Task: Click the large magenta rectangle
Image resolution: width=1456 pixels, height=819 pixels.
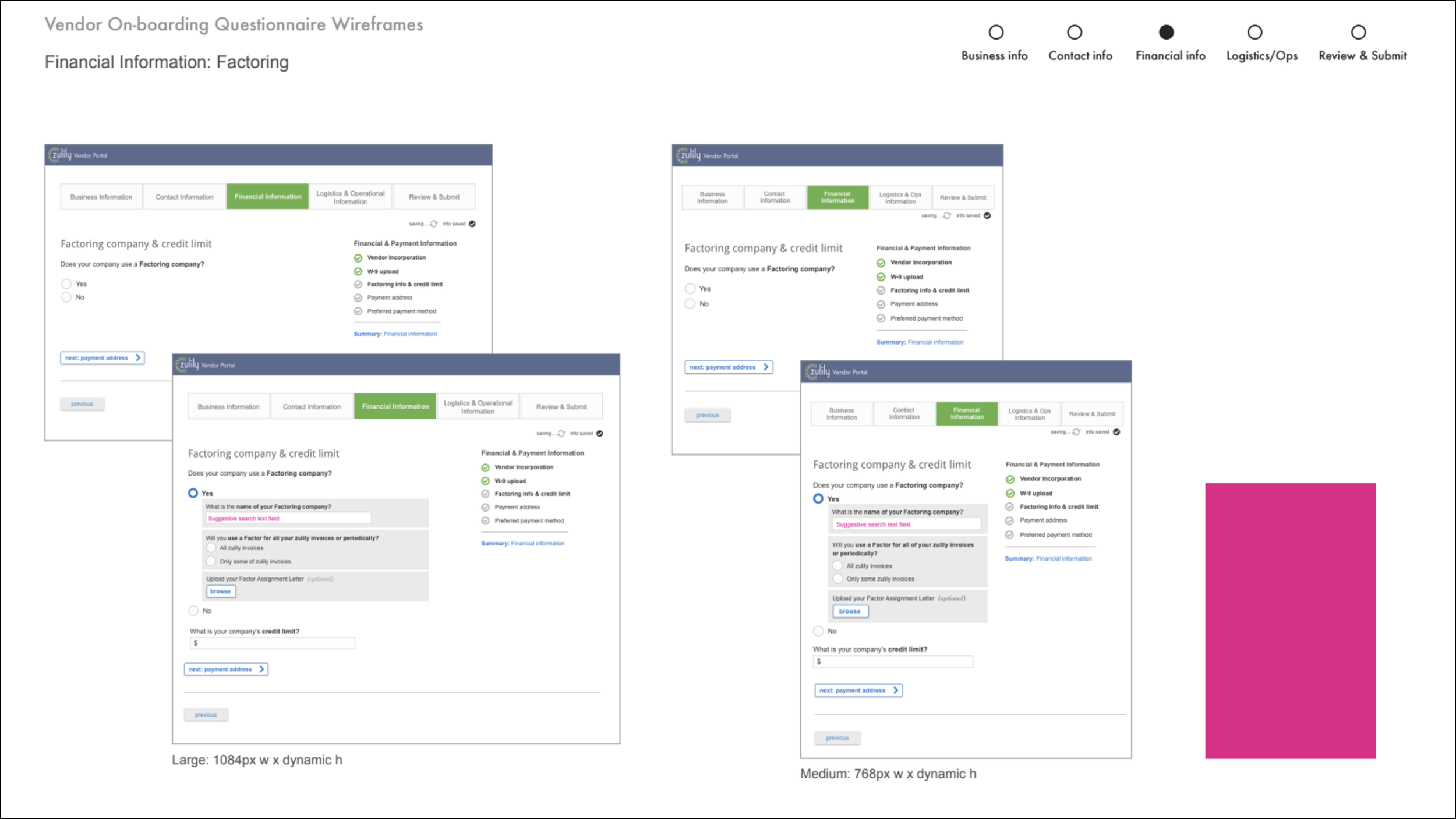Action: [x=1290, y=621]
